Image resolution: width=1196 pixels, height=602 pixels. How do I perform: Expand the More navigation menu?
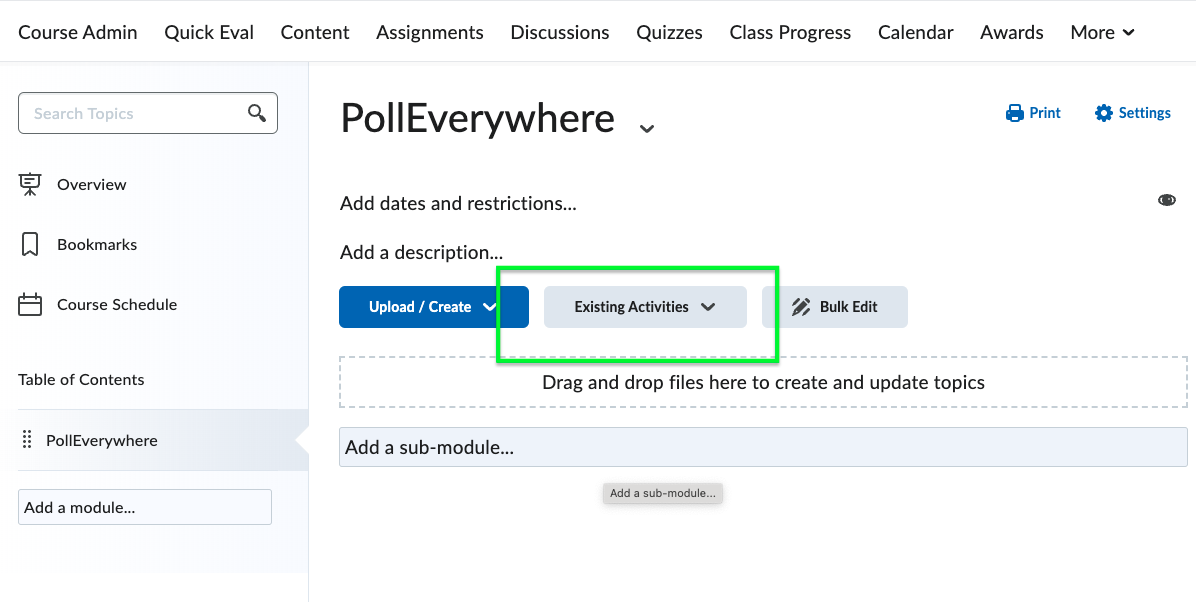(x=1102, y=32)
